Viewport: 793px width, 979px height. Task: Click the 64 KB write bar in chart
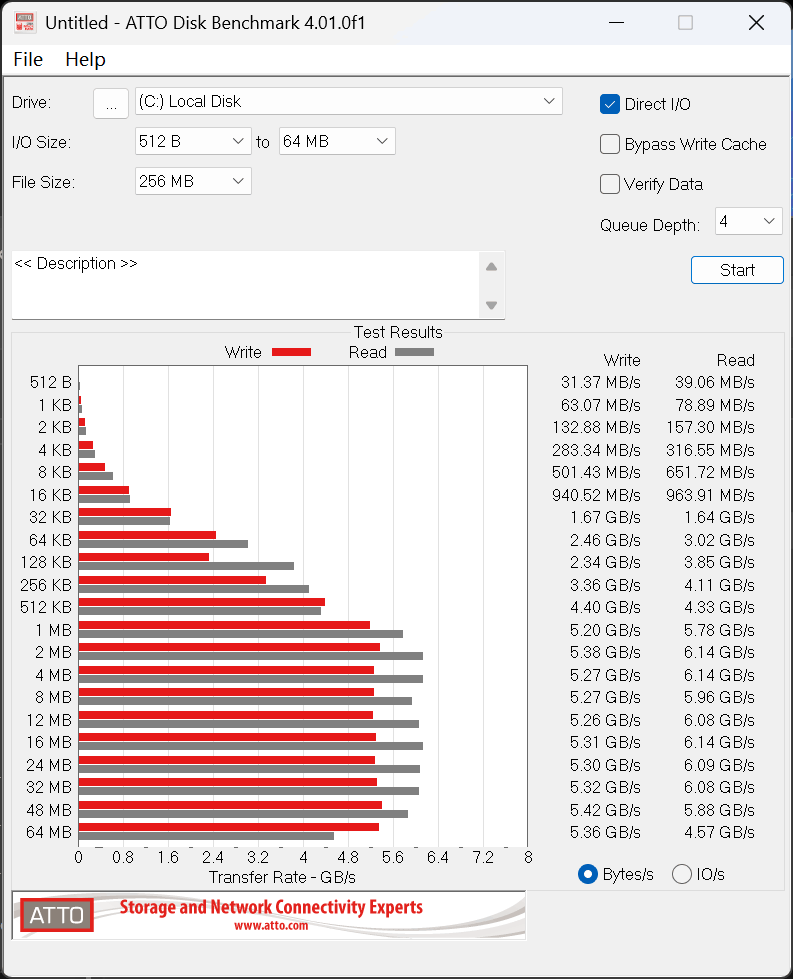click(147, 535)
